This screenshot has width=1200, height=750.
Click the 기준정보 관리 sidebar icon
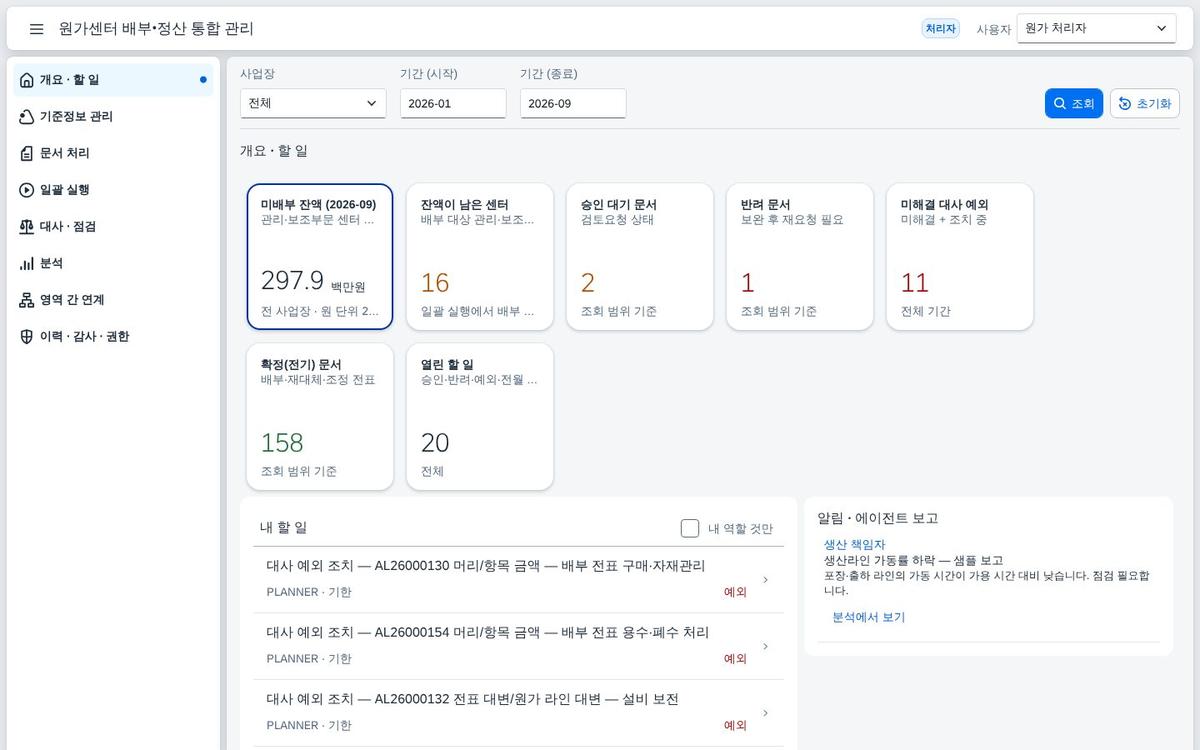coord(26,117)
